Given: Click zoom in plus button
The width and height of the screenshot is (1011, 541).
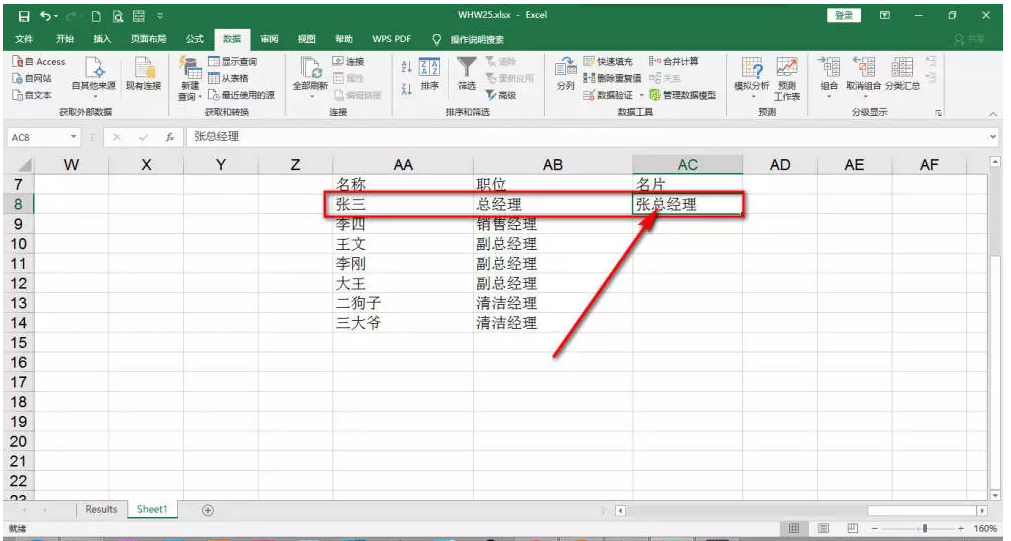Looking at the screenshot, I should tap(961, 529).
